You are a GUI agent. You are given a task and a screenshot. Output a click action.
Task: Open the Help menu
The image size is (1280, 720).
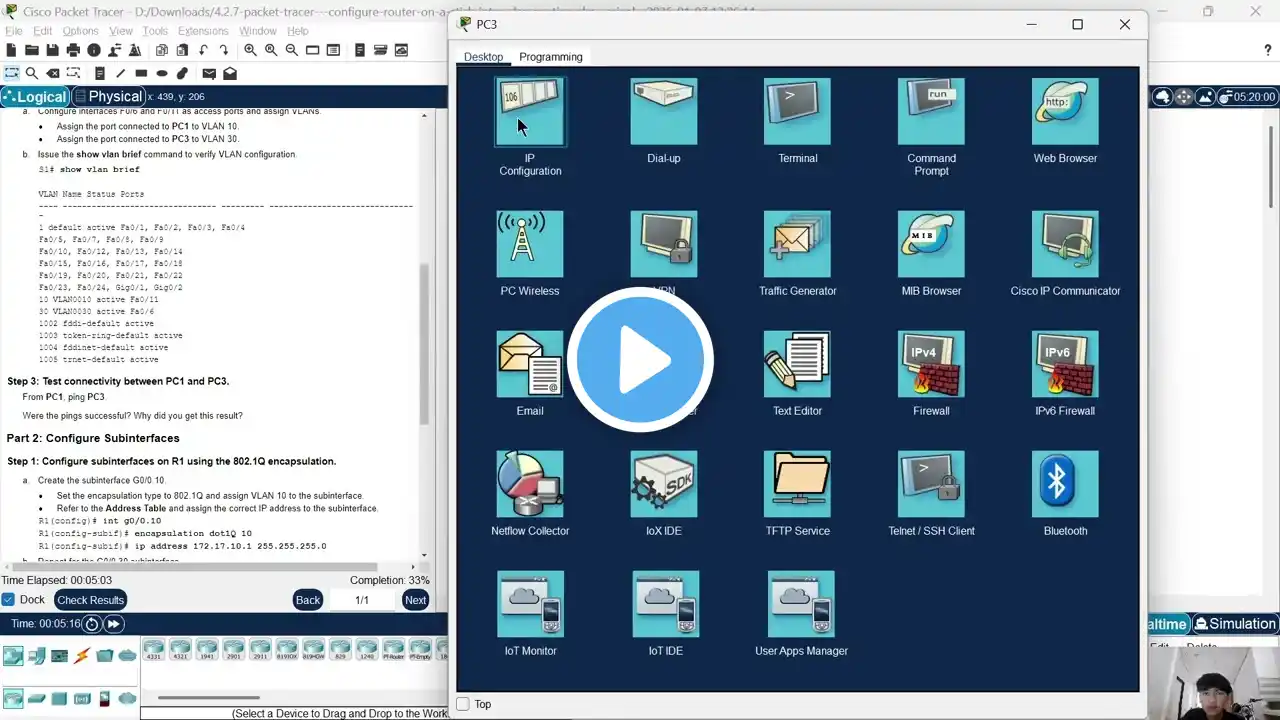click(x=297, y=31)
